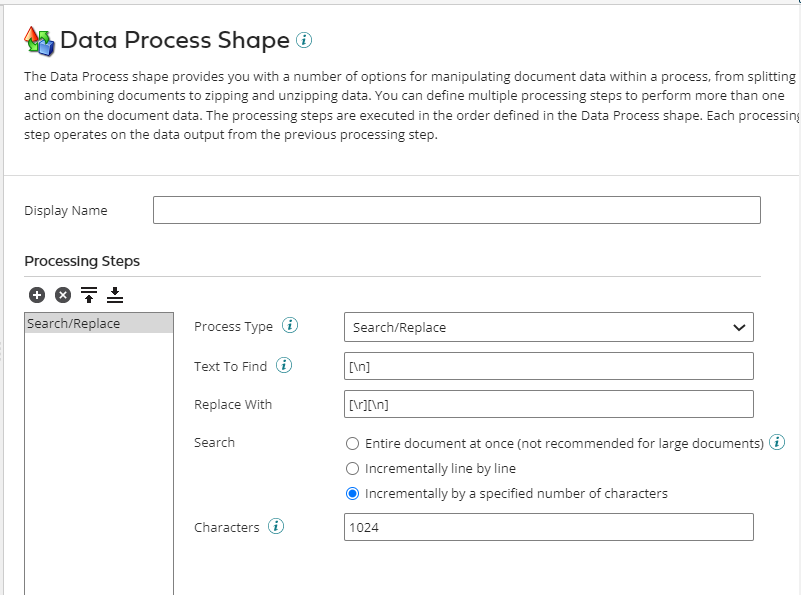Add a new processing step

tap(37, 294)
